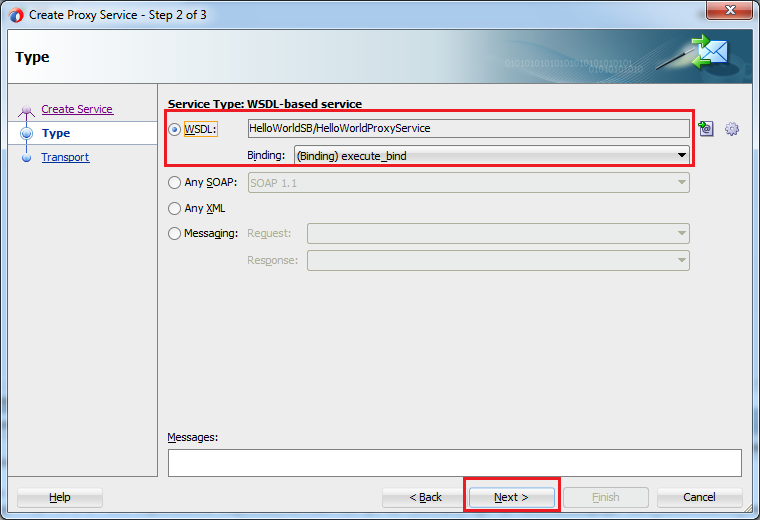Screen dimensions: 760x520
Task: Click in the WSDL path text field
Action: (469, 128)
